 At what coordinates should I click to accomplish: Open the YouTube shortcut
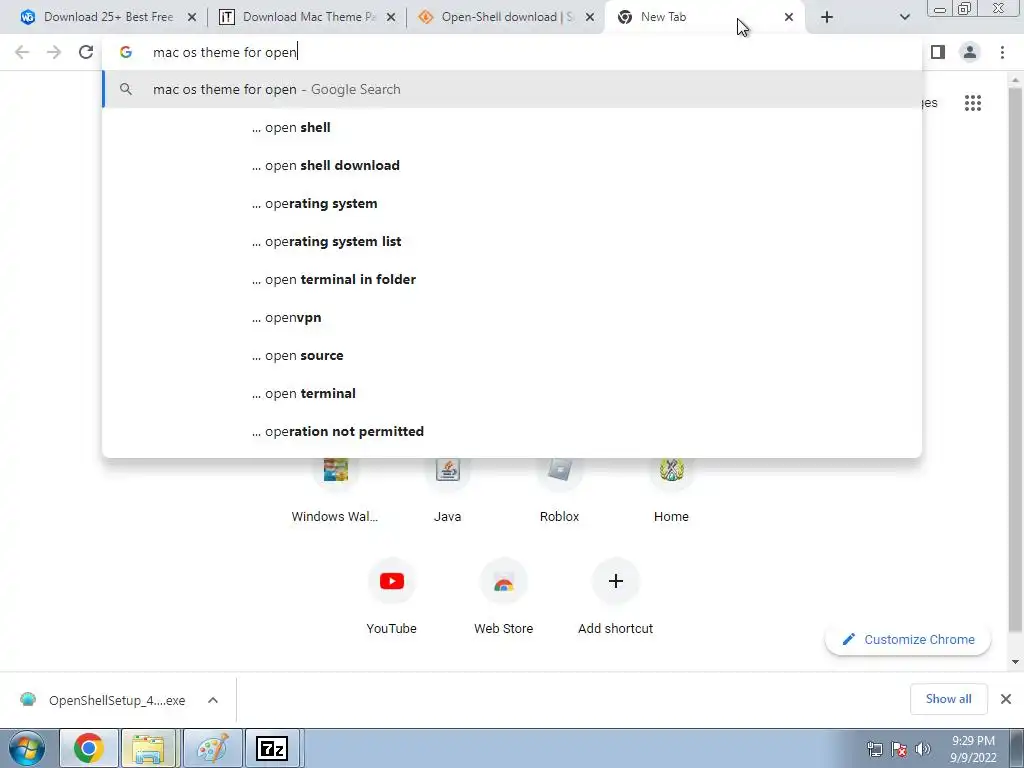pyautogui.click(x=391, y=596)
